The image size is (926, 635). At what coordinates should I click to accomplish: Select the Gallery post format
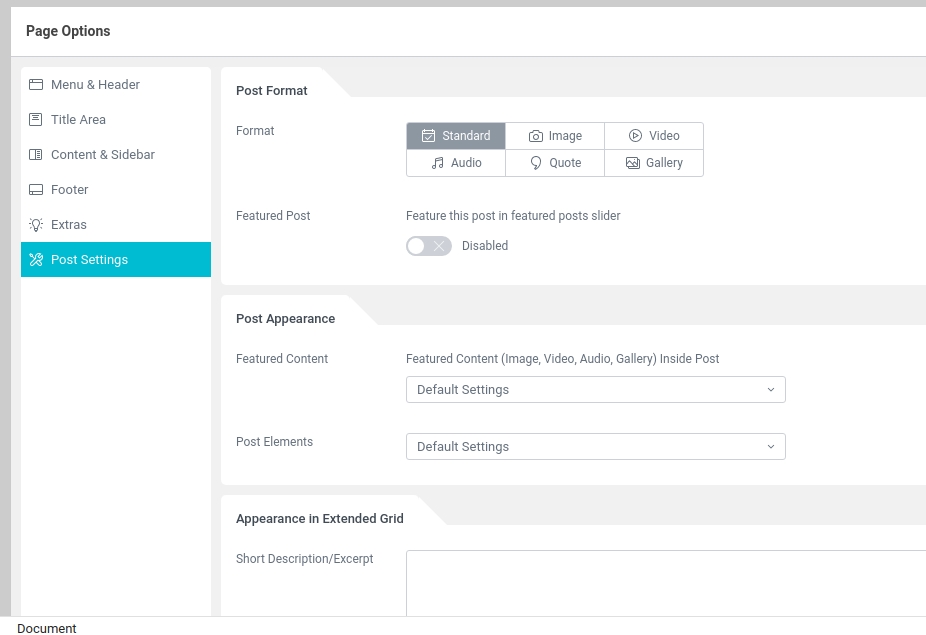point(654,163)
